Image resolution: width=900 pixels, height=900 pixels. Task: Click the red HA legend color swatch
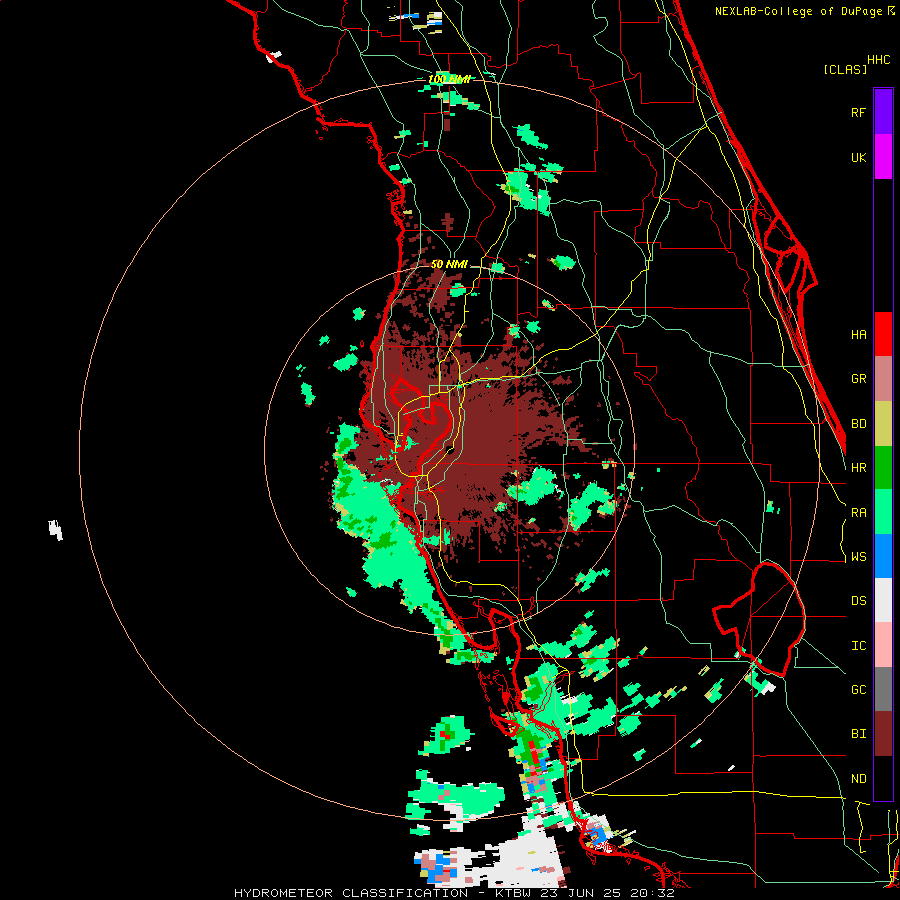(x=883, y=334)
